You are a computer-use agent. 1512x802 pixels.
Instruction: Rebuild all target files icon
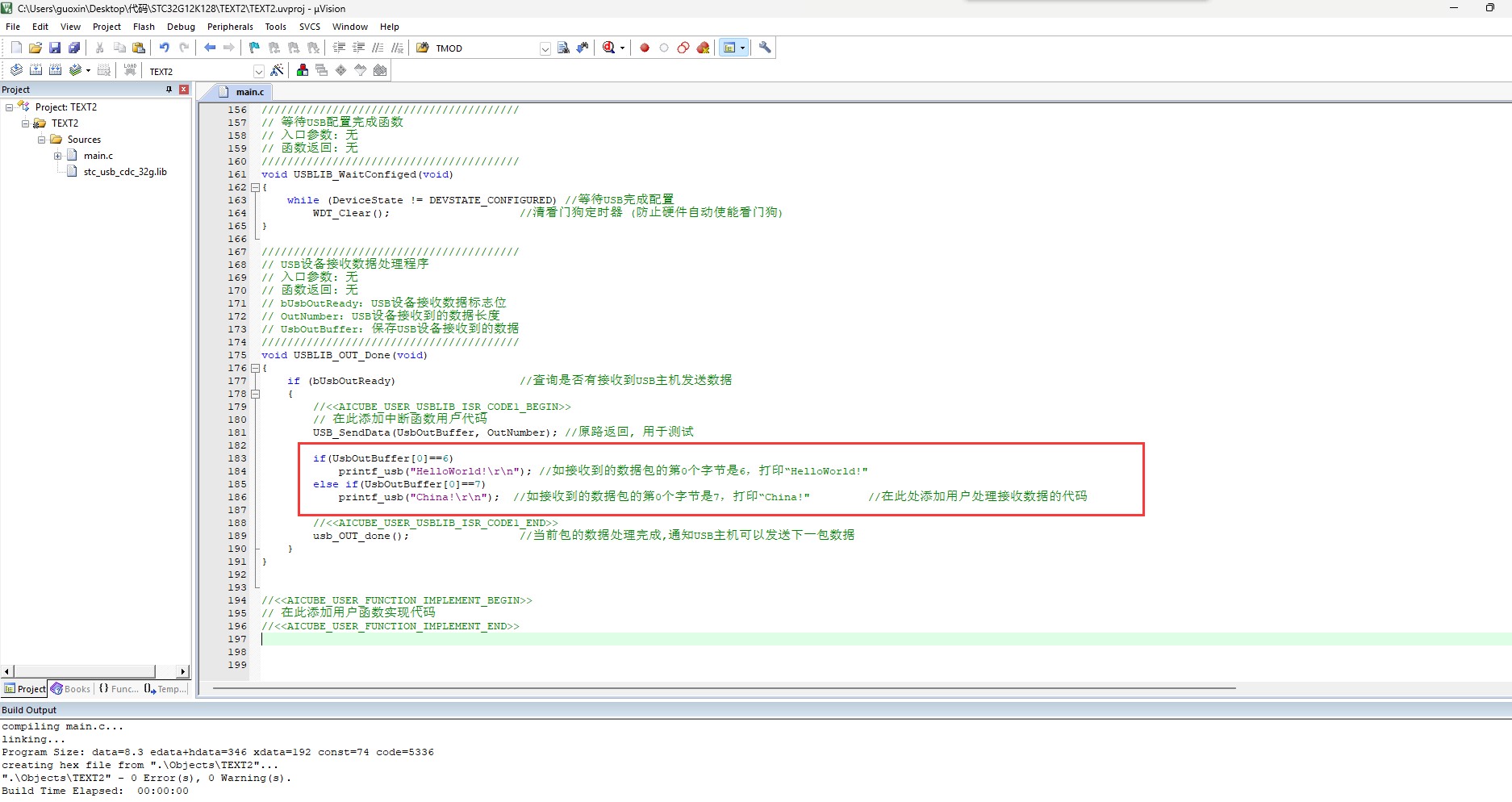55,71
